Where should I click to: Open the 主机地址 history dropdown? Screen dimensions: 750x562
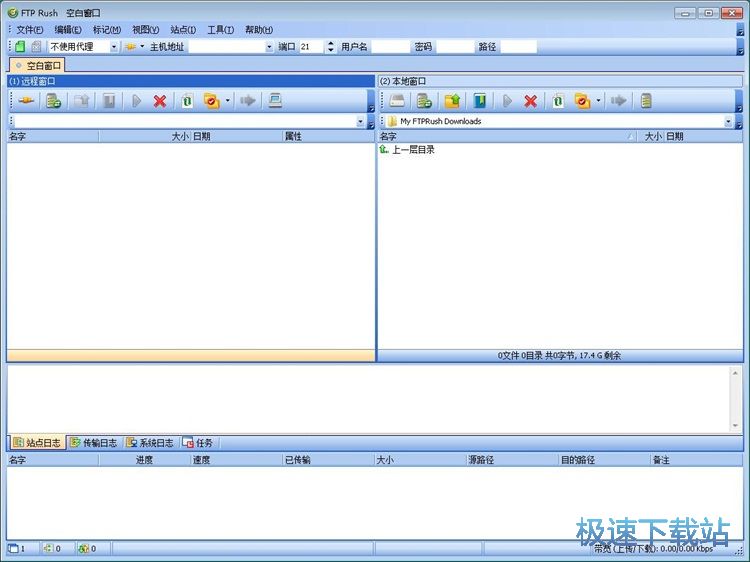(269, 47)
